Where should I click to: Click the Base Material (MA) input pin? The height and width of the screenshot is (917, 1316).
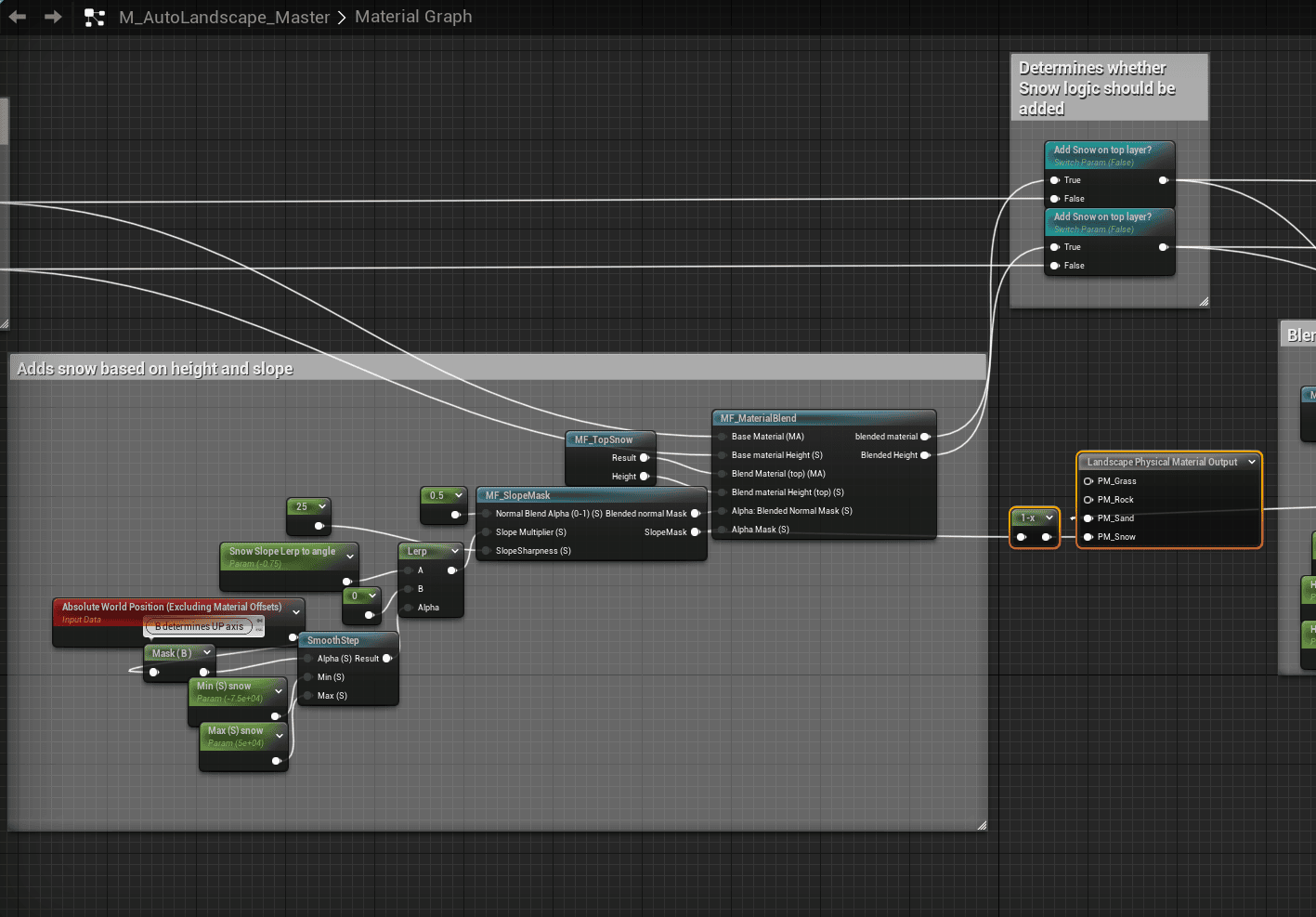(721, 437)
